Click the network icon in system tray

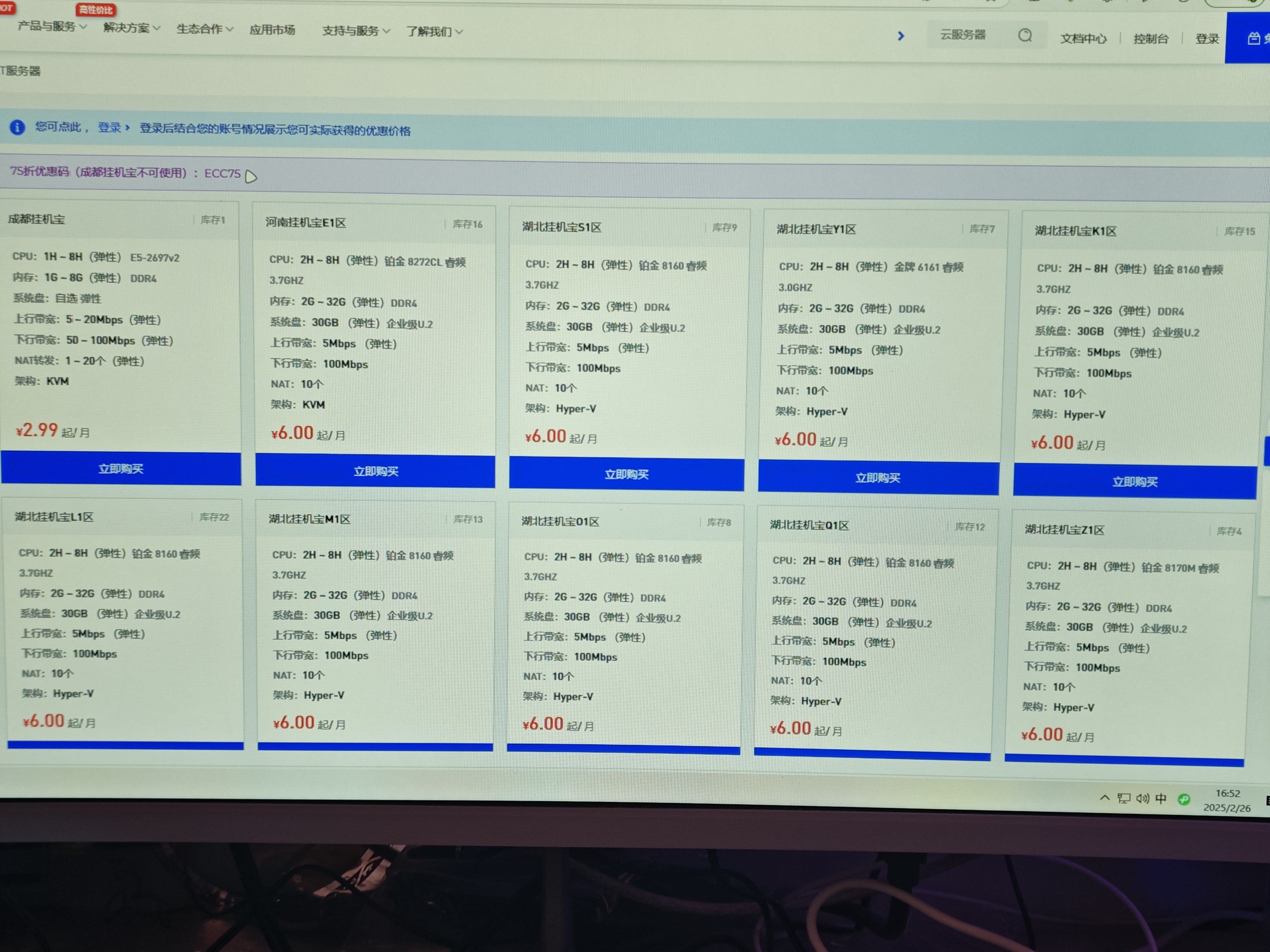1124,798
